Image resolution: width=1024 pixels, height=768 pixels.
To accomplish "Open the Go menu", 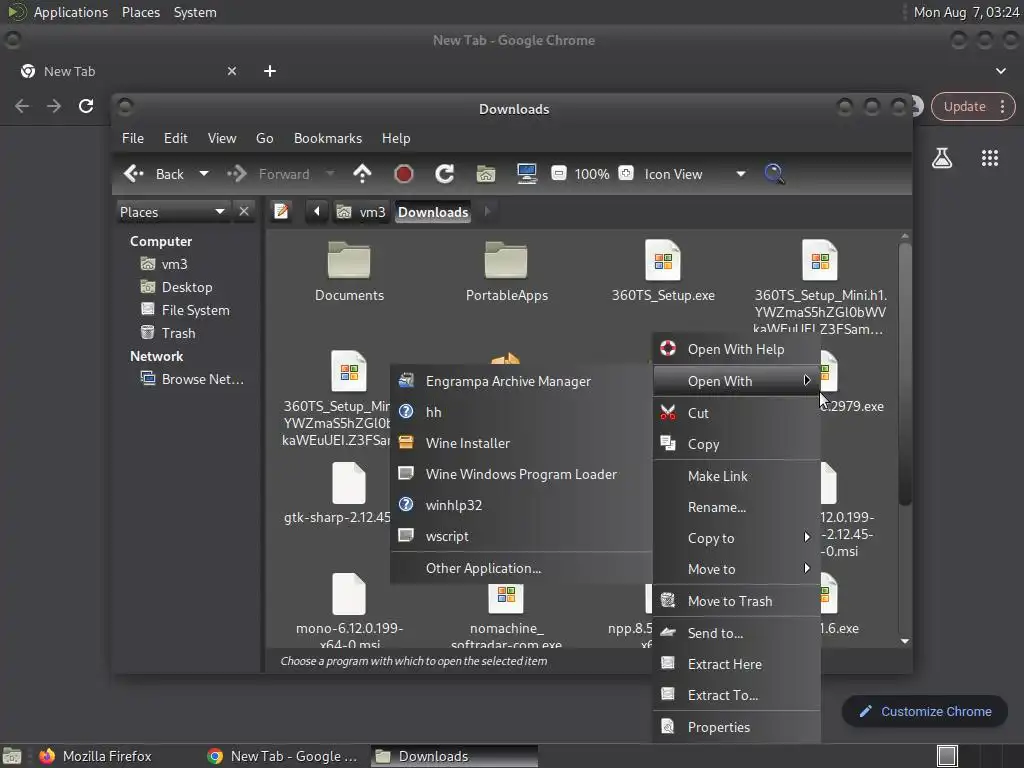I will click(x=264, y=138).
